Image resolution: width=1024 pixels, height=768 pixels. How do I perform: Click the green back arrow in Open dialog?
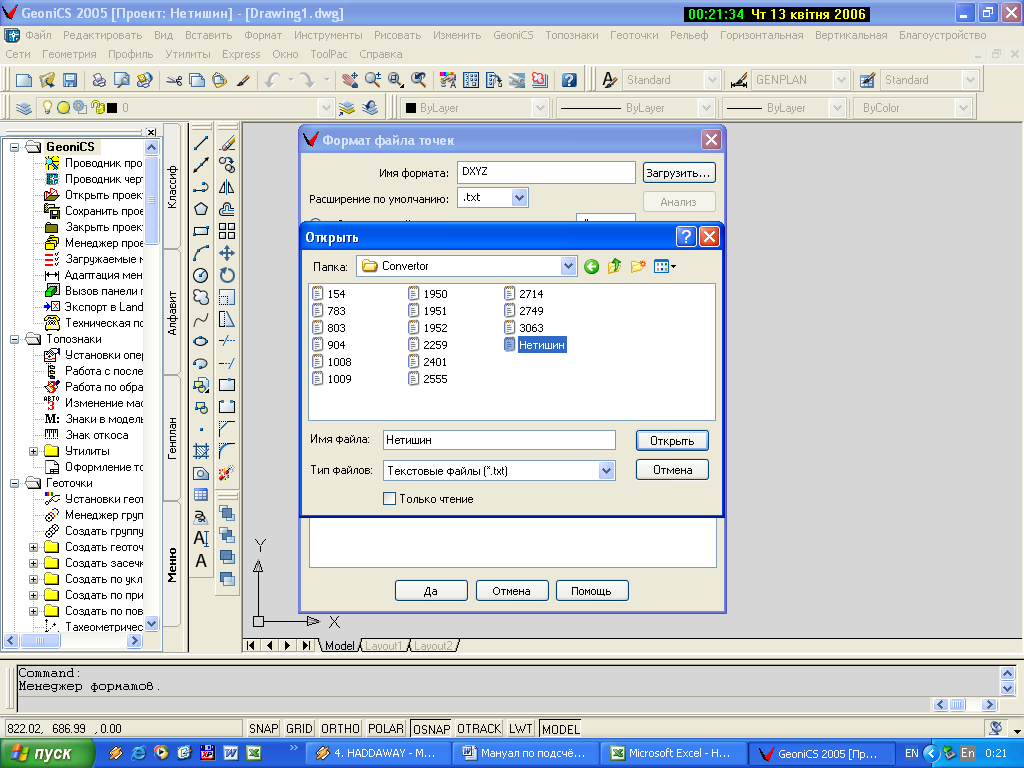pyautogui.click(x=592, y=266)
